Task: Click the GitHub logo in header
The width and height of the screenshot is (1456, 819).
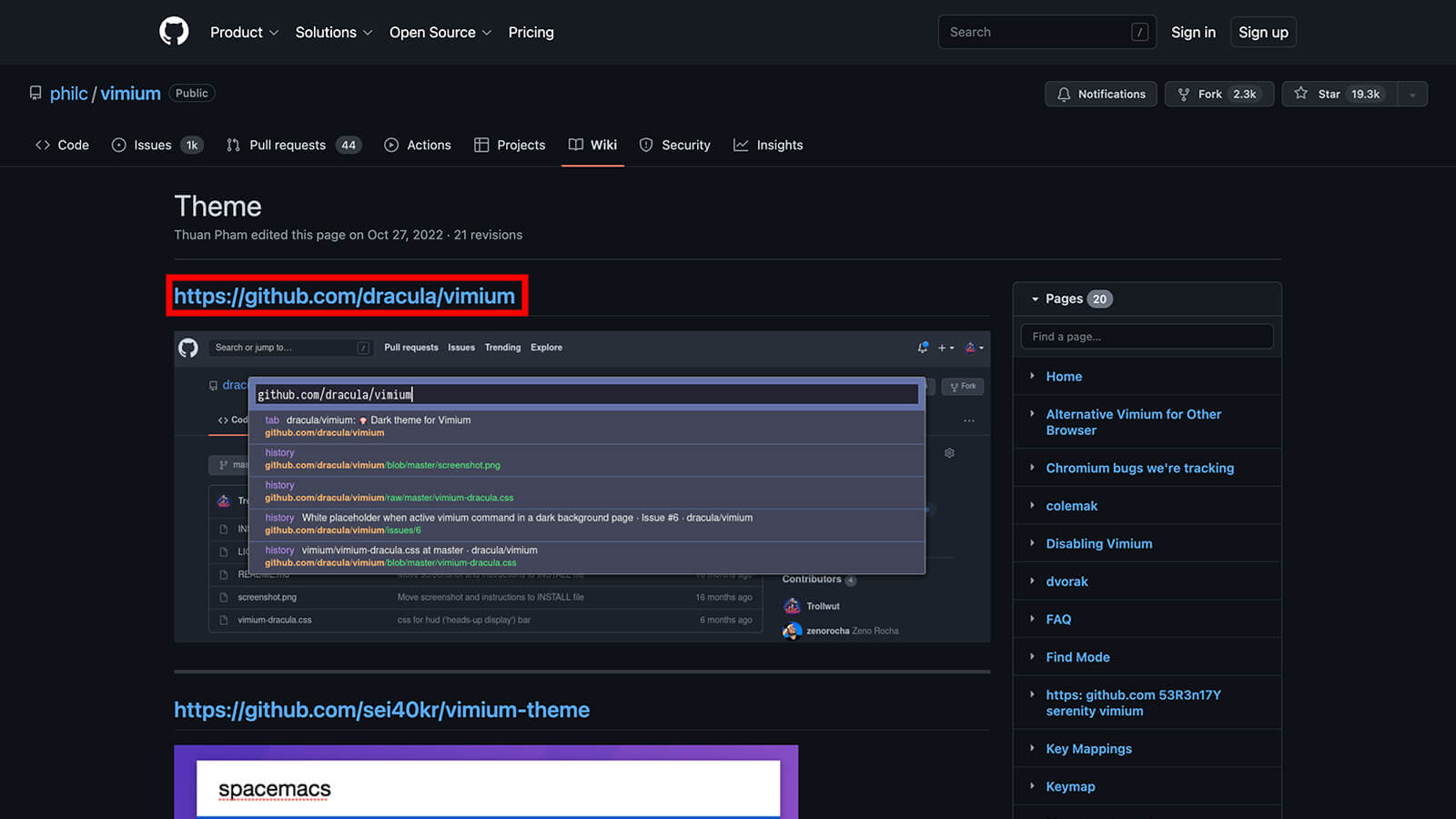Action: (x=174, y=32)
